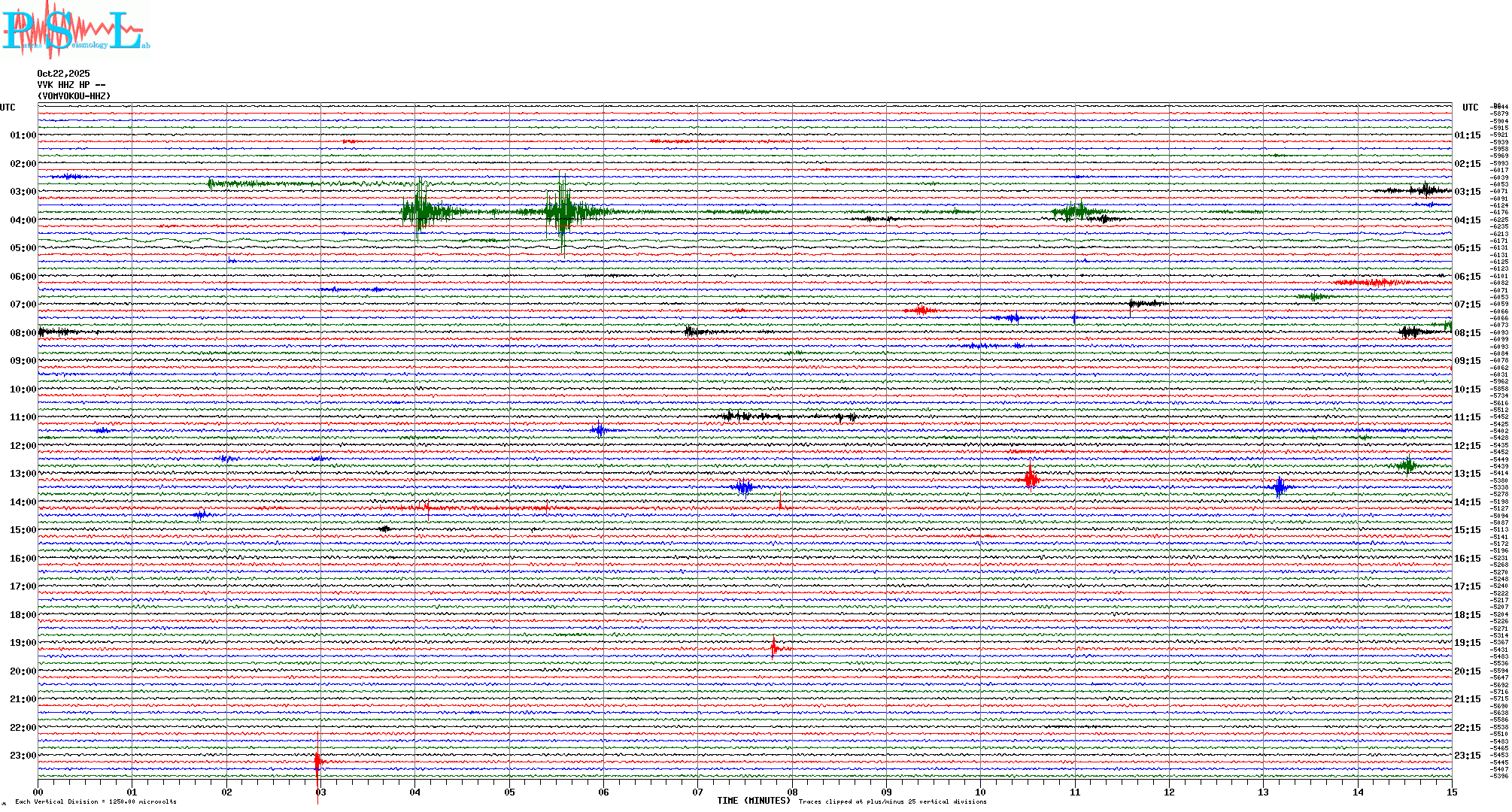Click minute 10 tick label on bottom axis

click(x=980, y=792)
